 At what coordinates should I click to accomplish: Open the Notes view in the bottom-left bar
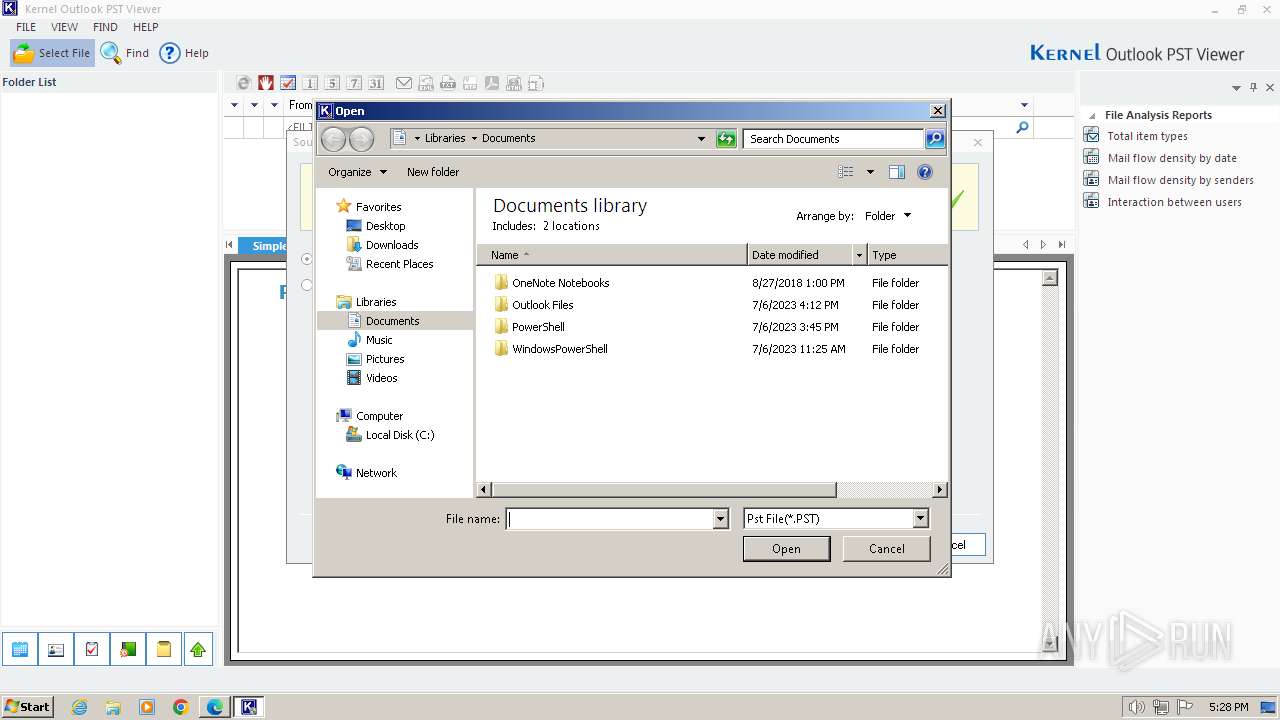coord(163,649)
